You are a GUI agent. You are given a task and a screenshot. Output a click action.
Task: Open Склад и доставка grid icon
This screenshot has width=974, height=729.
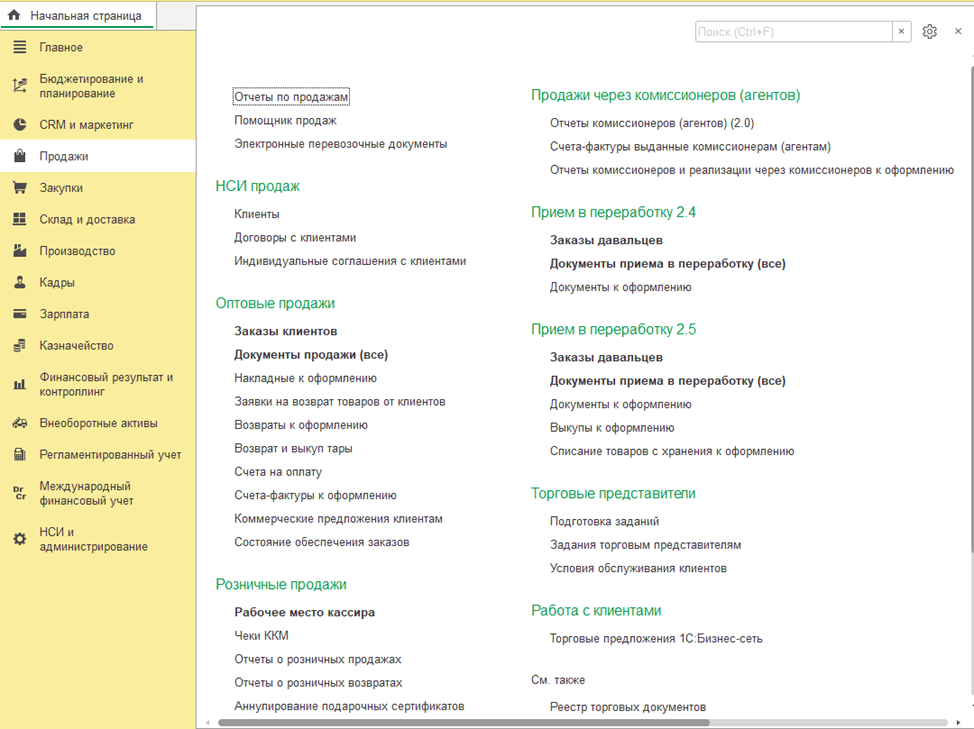click(x=19, y=219)
